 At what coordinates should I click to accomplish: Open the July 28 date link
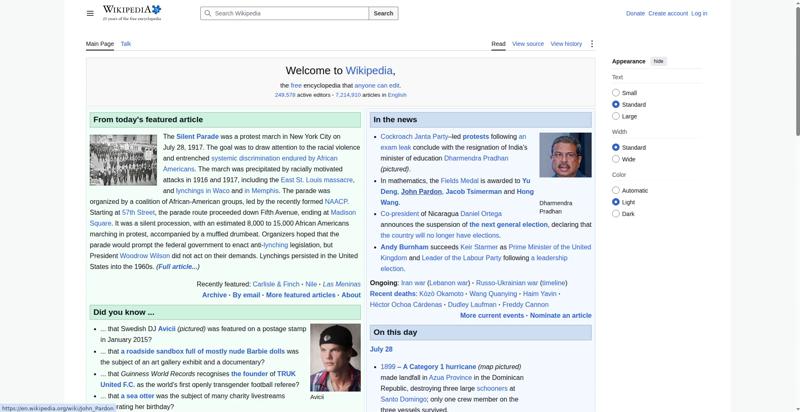pyautogui.click(x=381, y=349)
